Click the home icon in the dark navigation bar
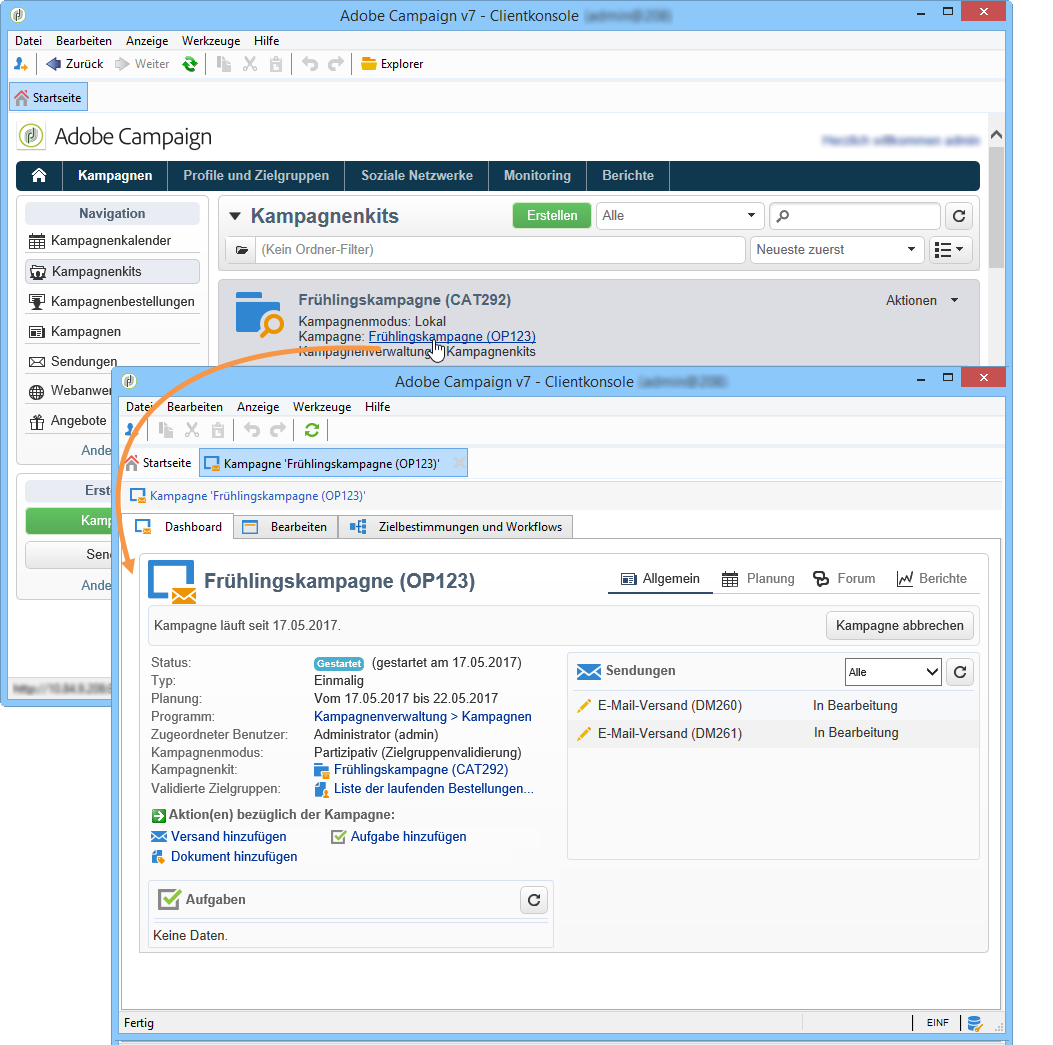 click(x=39, y=175)
